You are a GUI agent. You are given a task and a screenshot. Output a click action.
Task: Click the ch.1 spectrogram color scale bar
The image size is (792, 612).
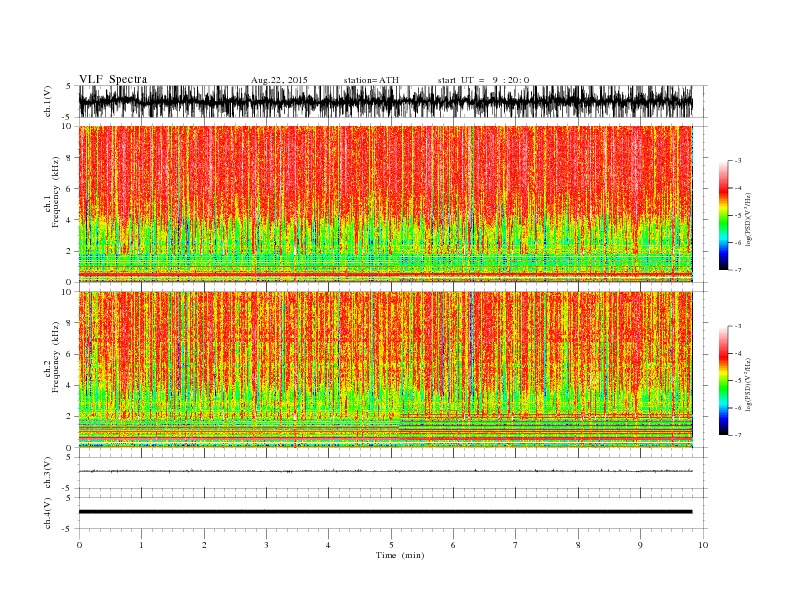pos(723,215)
